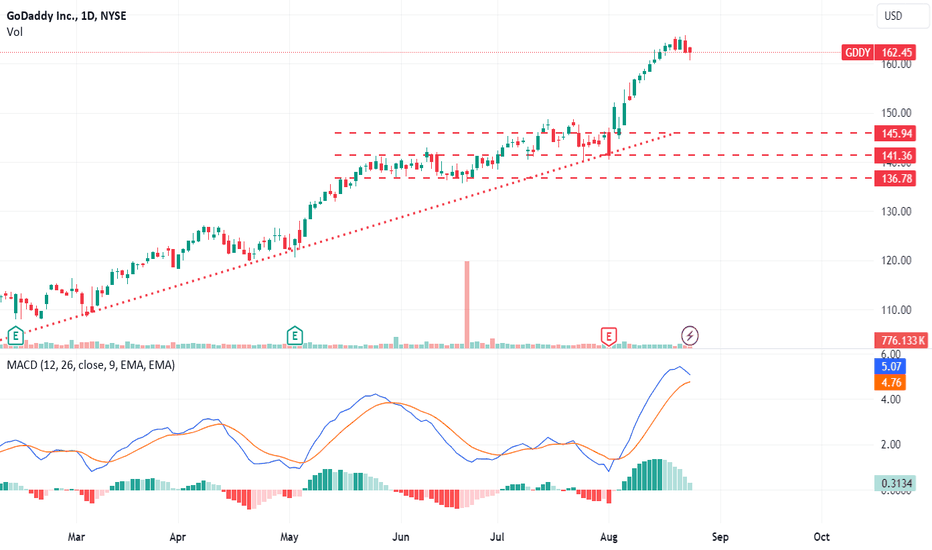Open the MACD indicator legend settings
This screenshot has height=550, width=932.
pos(90,365)
